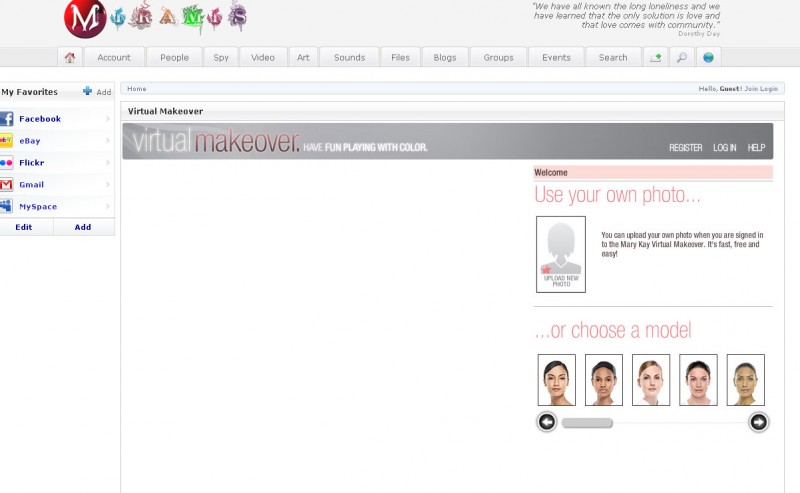Open the Gmail icon in favorites

pyautogui.click(x=6, y=184)
